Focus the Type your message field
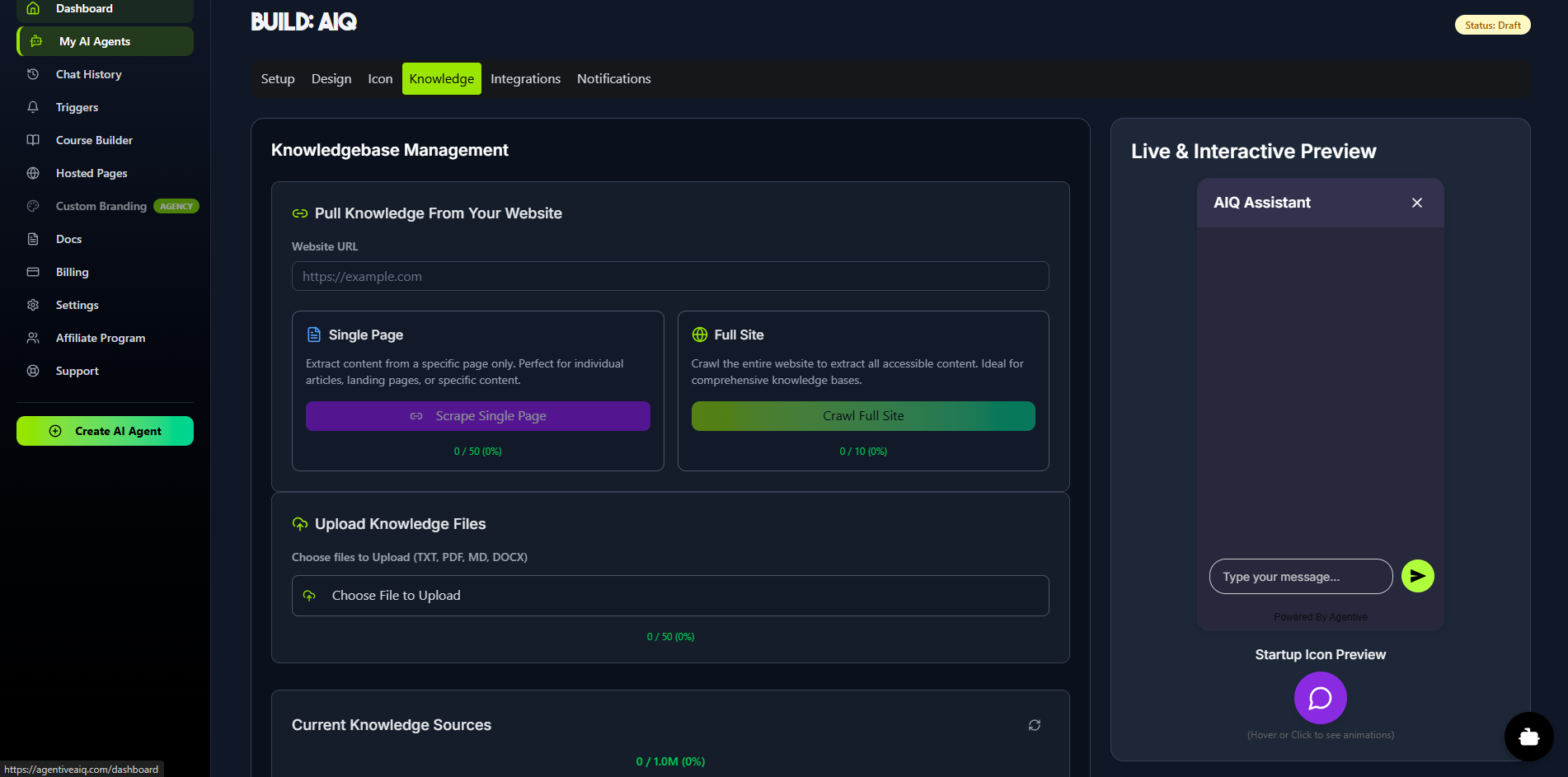The image size is (1568, 777). 1299,577
